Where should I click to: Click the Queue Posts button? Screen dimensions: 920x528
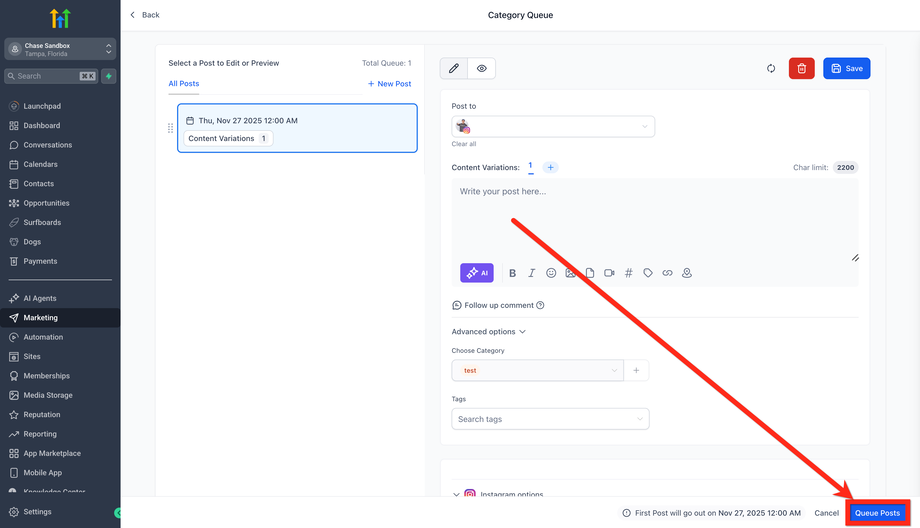pos(877,513)
